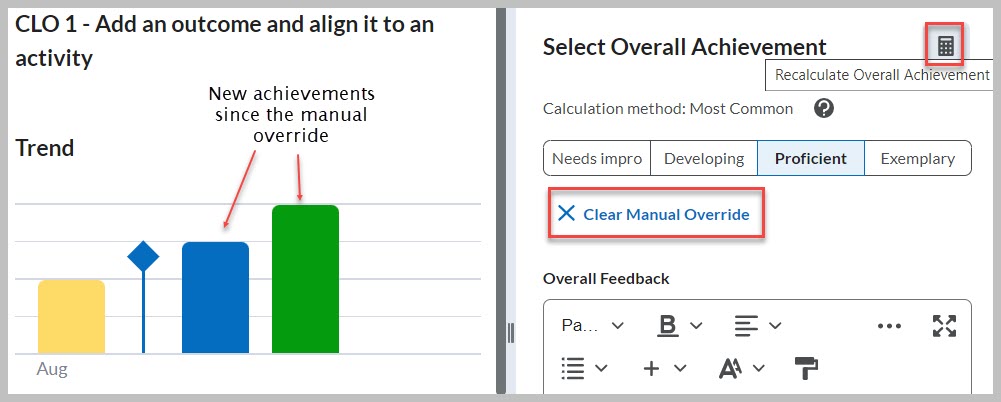Click the green achievement bar
1001x402 pixels.
tap(305, 280)
